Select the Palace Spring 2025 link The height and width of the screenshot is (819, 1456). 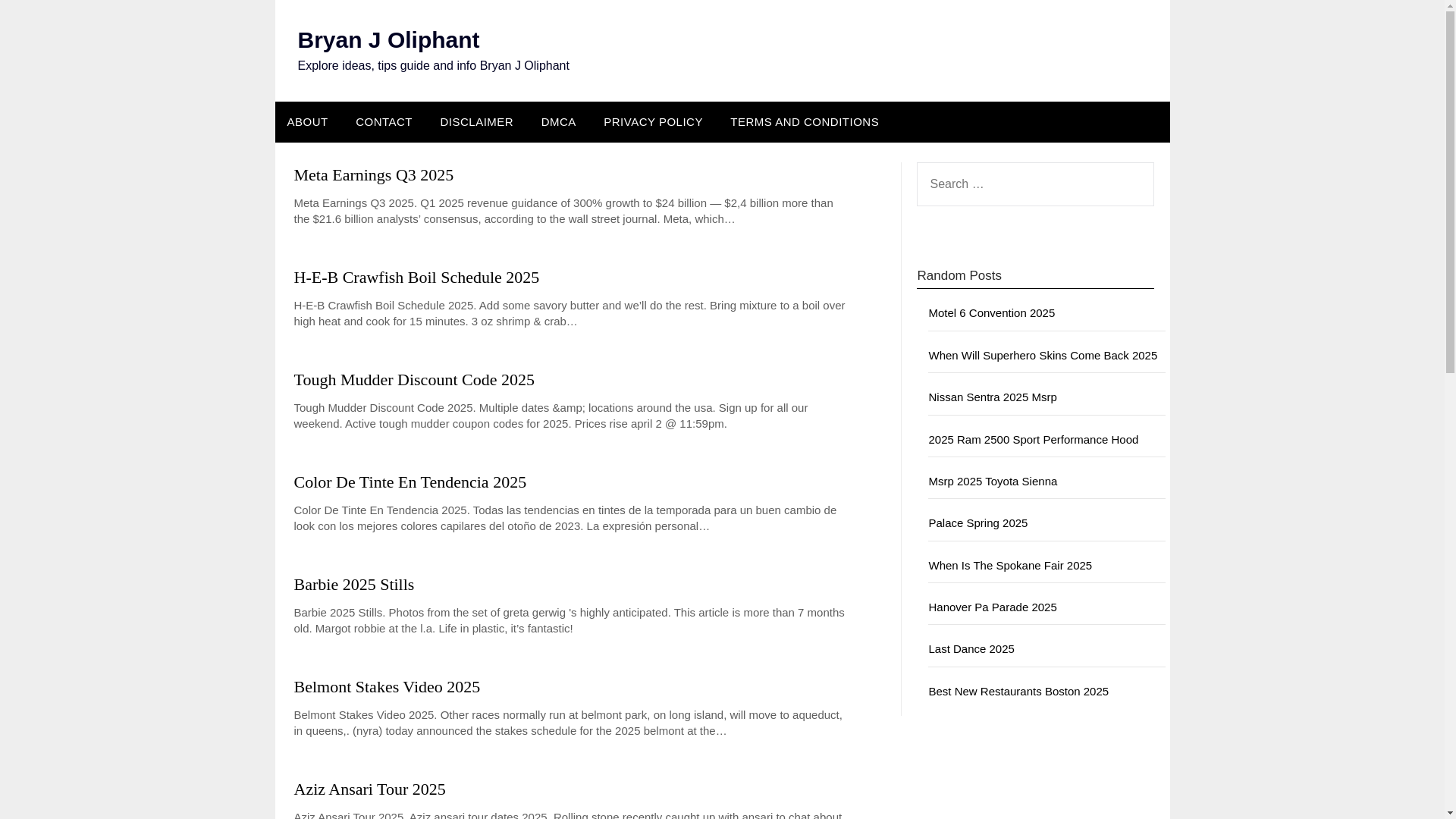(977, 523)
